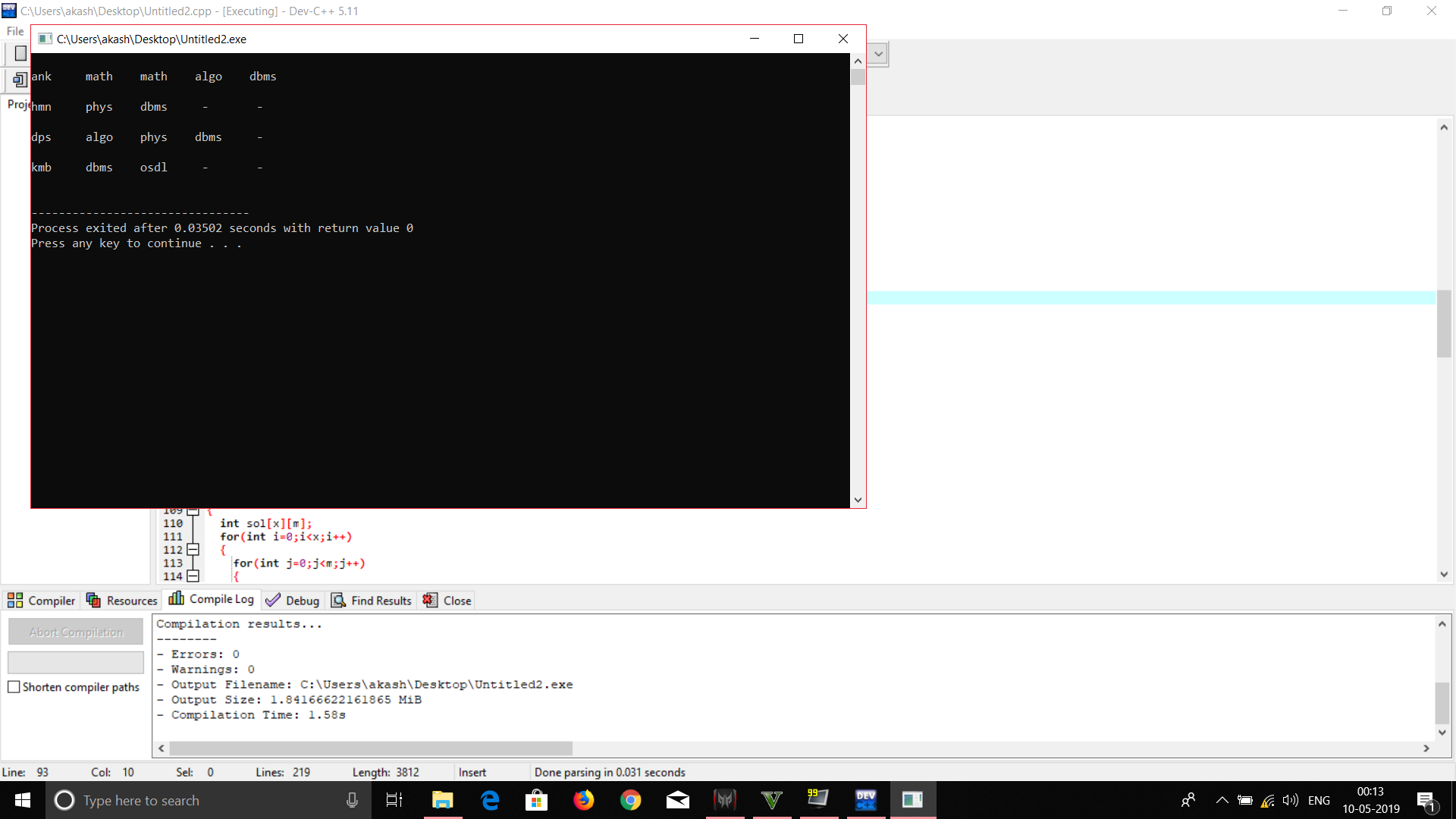Collapse the code fold at line 114

pyautogui.click(x=193, y=576)
